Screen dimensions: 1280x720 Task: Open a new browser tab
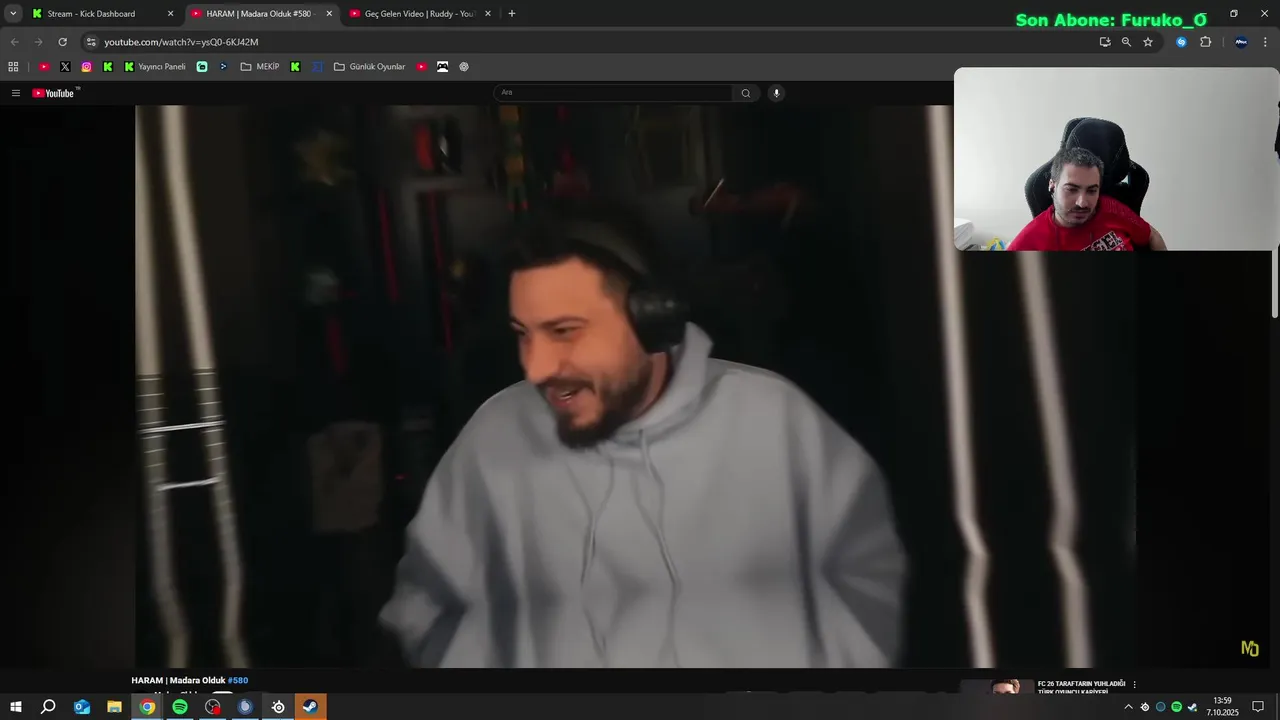pyautogui.click(x=512, y=14)
